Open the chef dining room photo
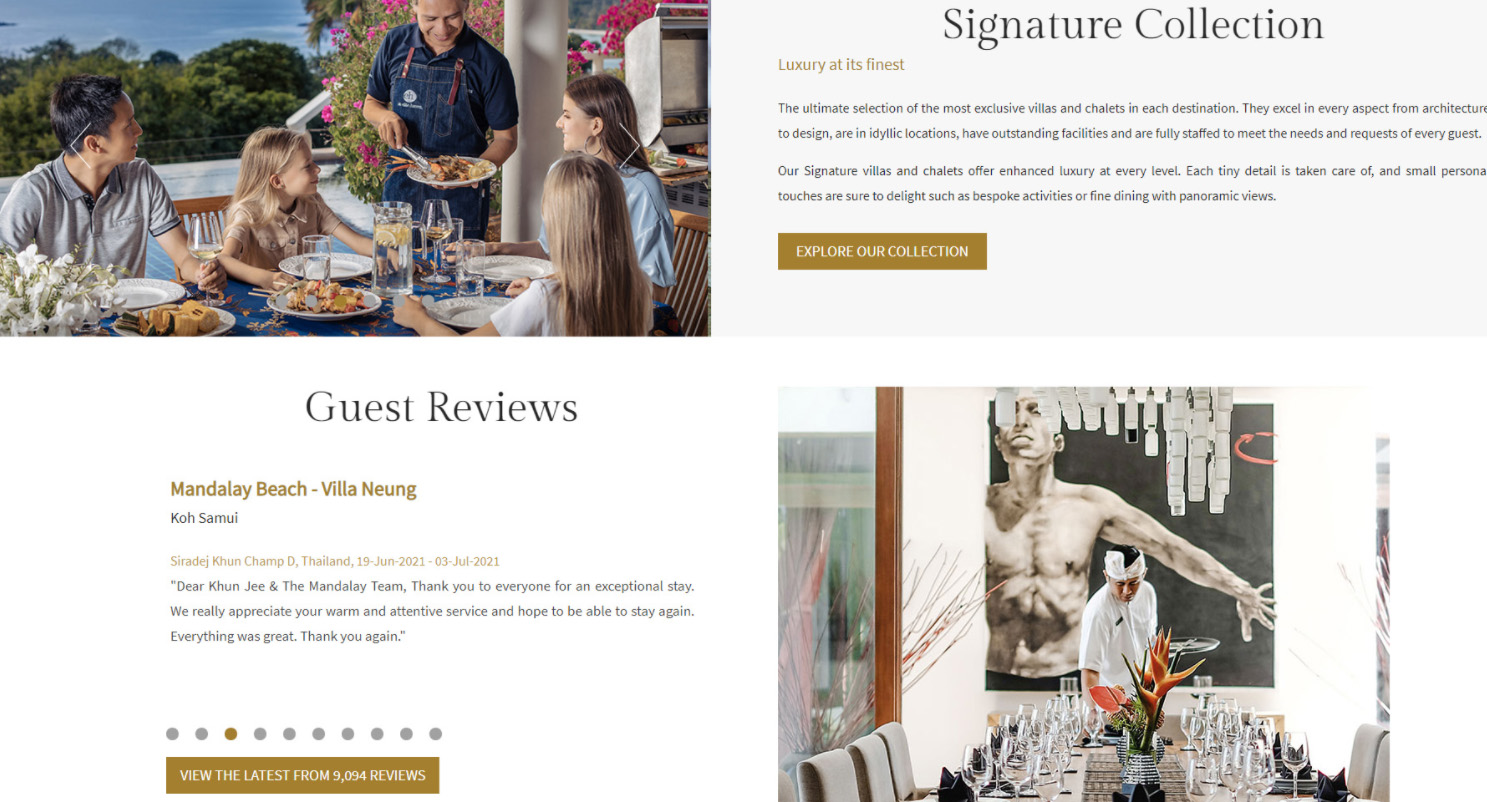The width and height of the screenshot is (1487, 802). [1083, 594]
